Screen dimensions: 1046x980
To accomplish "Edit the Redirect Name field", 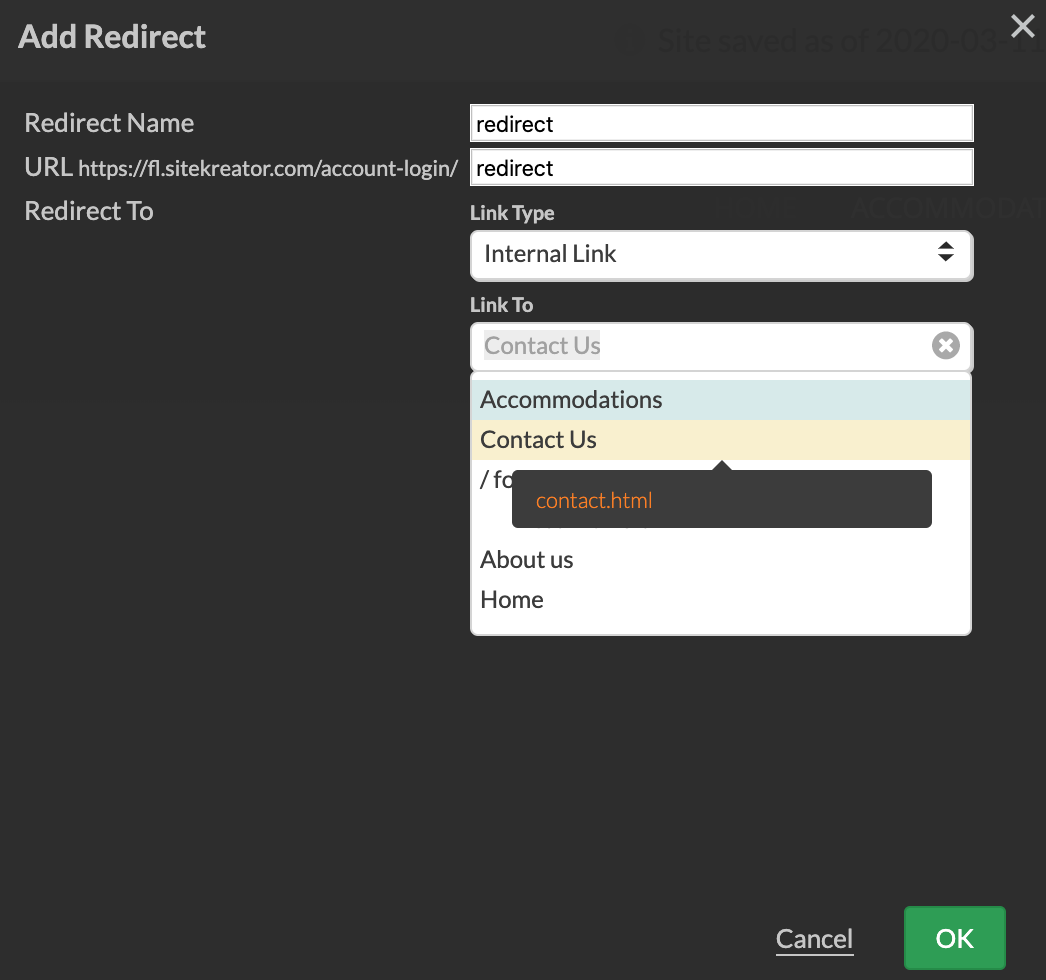I will [720, 124].
